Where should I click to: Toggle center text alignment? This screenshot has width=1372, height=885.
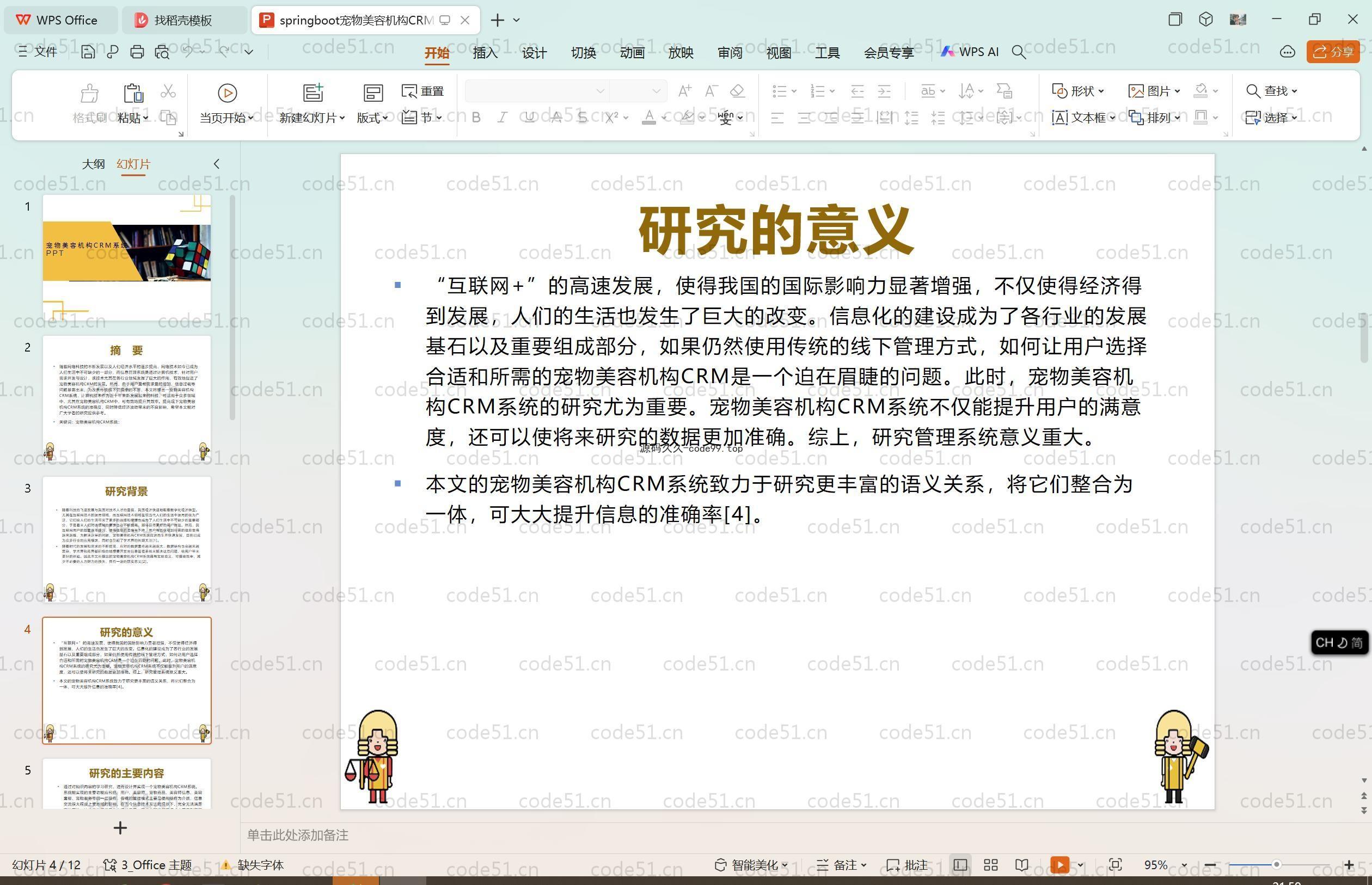pyautogui.click(x=804, y=118)
